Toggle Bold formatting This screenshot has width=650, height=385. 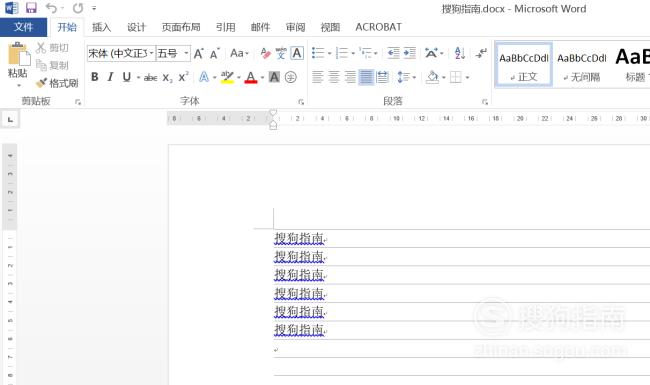[95, 77]
